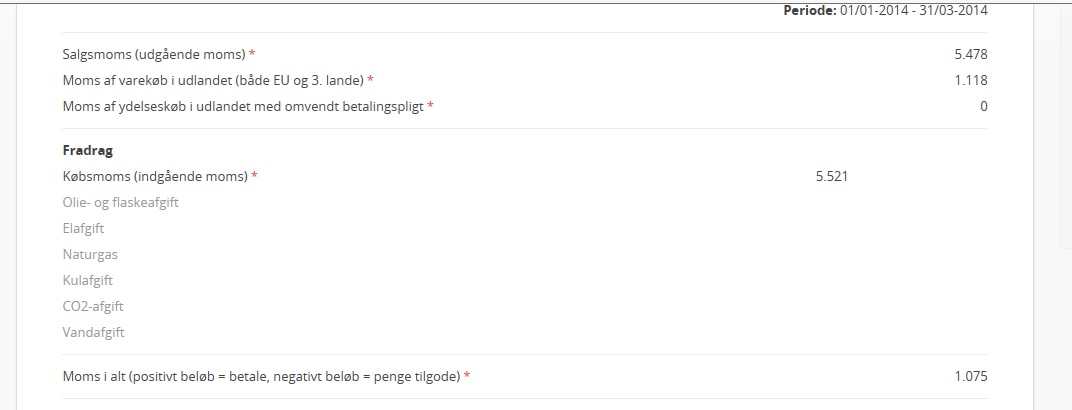Viewport: 1072px width, 410px height.
Task: Click the Periode date range text
Action: pos(913,10)
